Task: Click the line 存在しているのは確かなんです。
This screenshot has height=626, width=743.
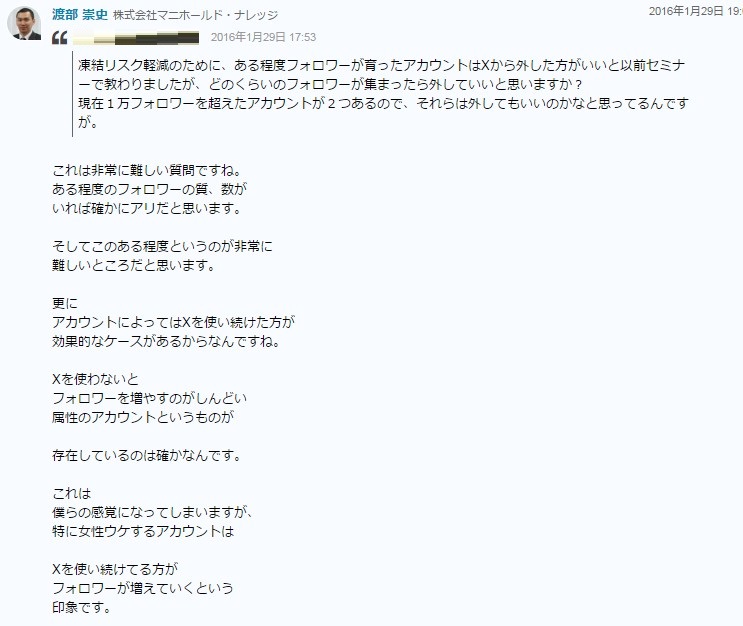Action: point(148,455)
